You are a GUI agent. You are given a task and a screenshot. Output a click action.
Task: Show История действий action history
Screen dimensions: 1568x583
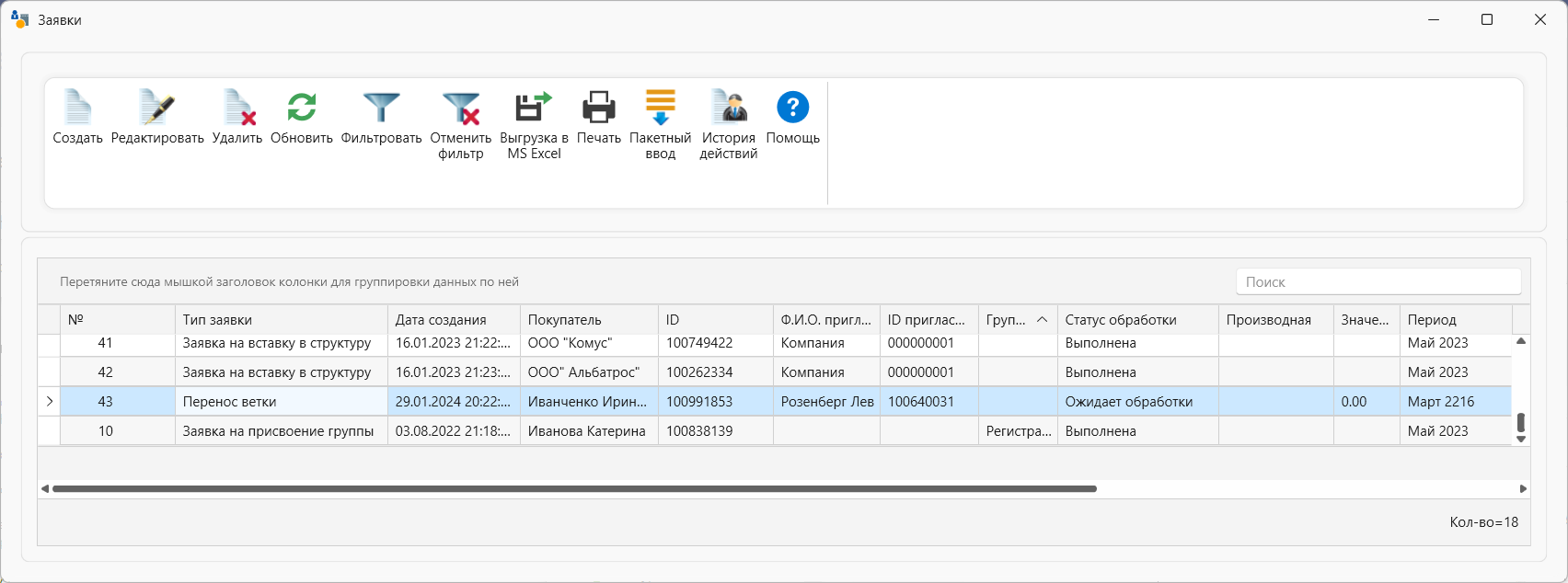click(x=729, y=125)
